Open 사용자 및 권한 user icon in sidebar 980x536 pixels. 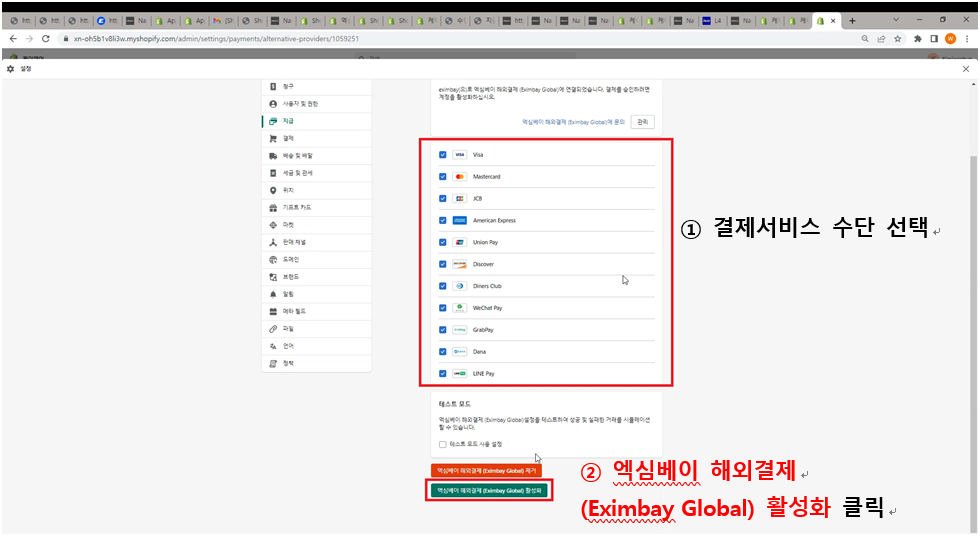click(273, 104)
